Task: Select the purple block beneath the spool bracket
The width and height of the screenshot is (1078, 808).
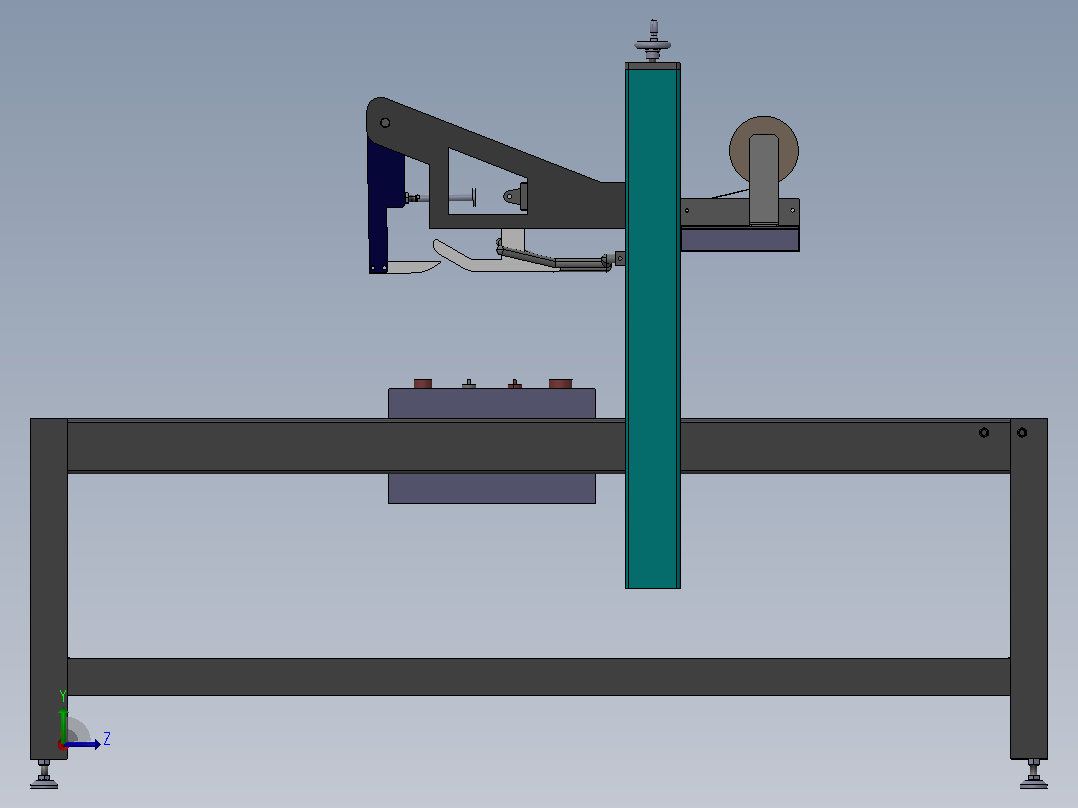Action: point(740,240)
